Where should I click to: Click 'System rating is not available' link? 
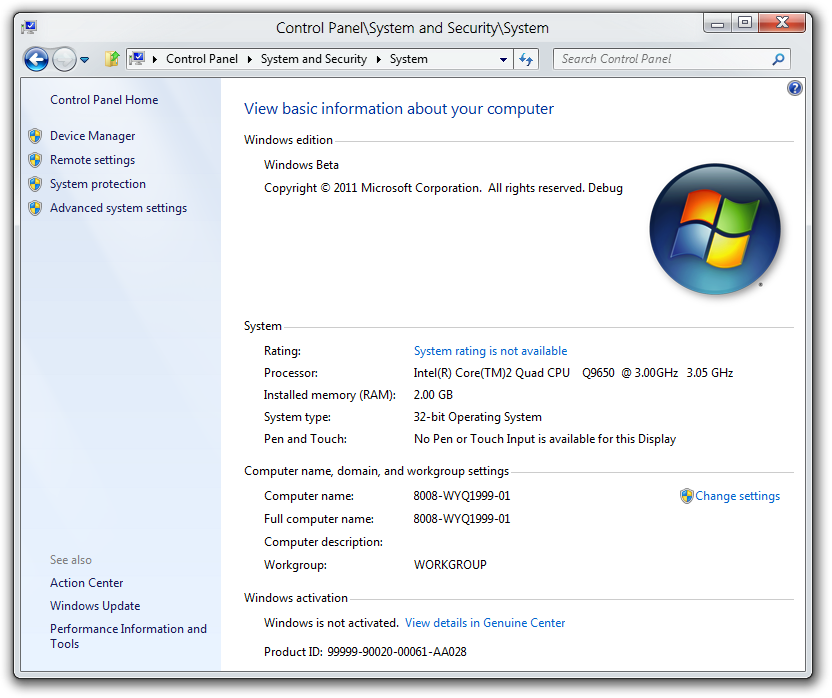490,351
